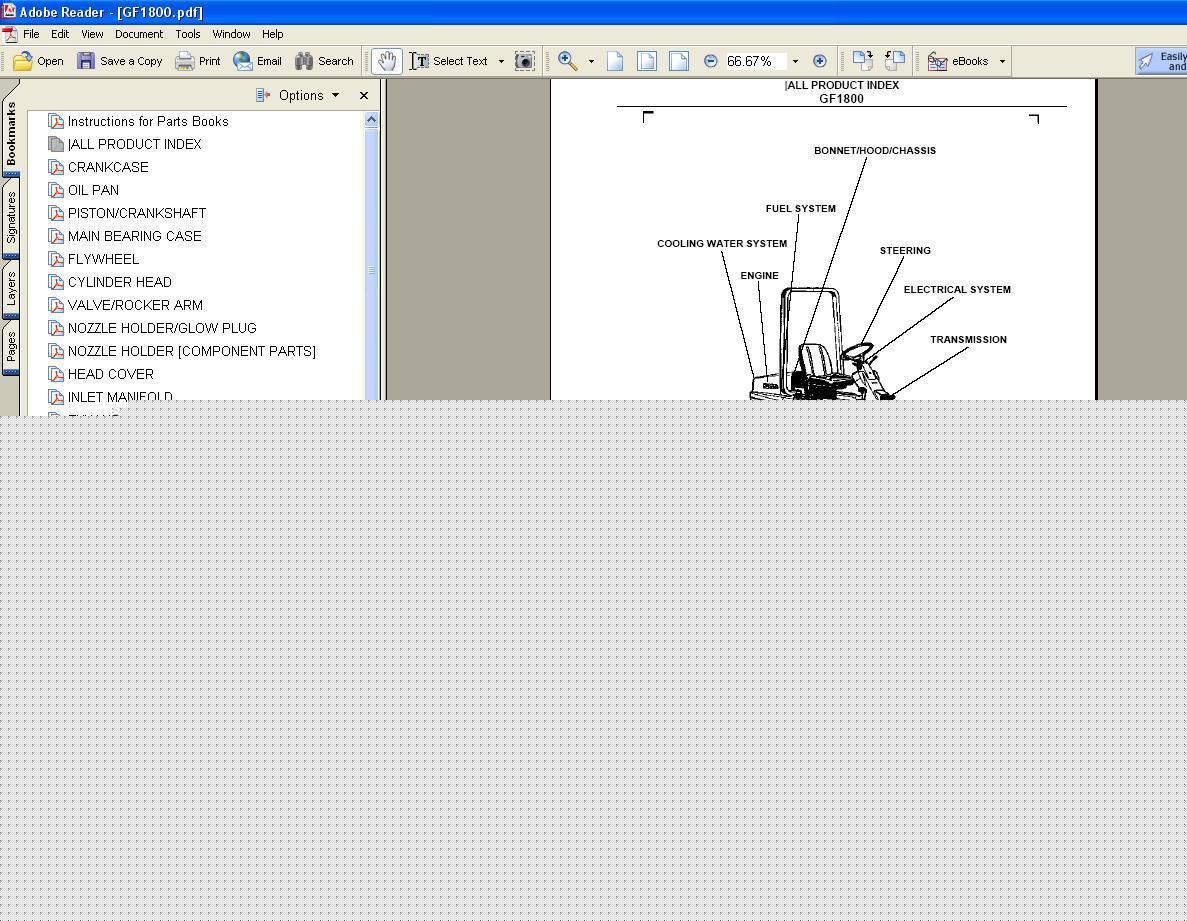Click the bookmarks panel vertical scrollbar track
This screenshot has width=1187, height=921.
point(371,263)
